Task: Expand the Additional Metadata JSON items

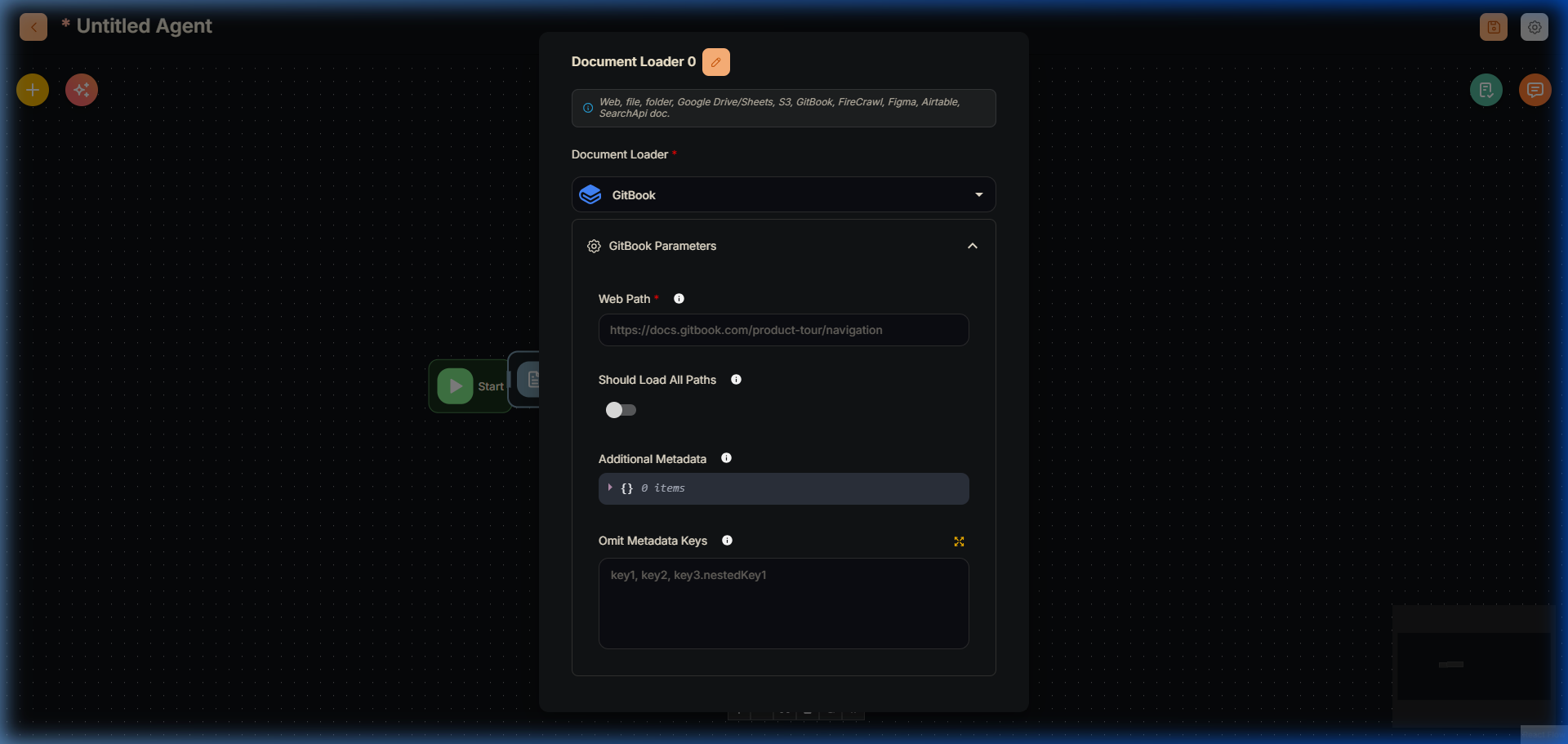Action: (x=611, y=488)
